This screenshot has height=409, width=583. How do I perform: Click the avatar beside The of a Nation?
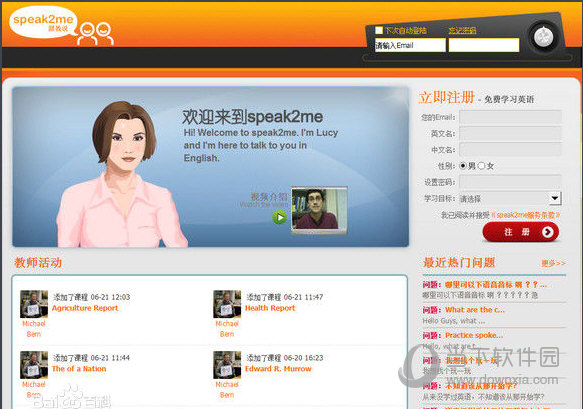pos(34,365)
